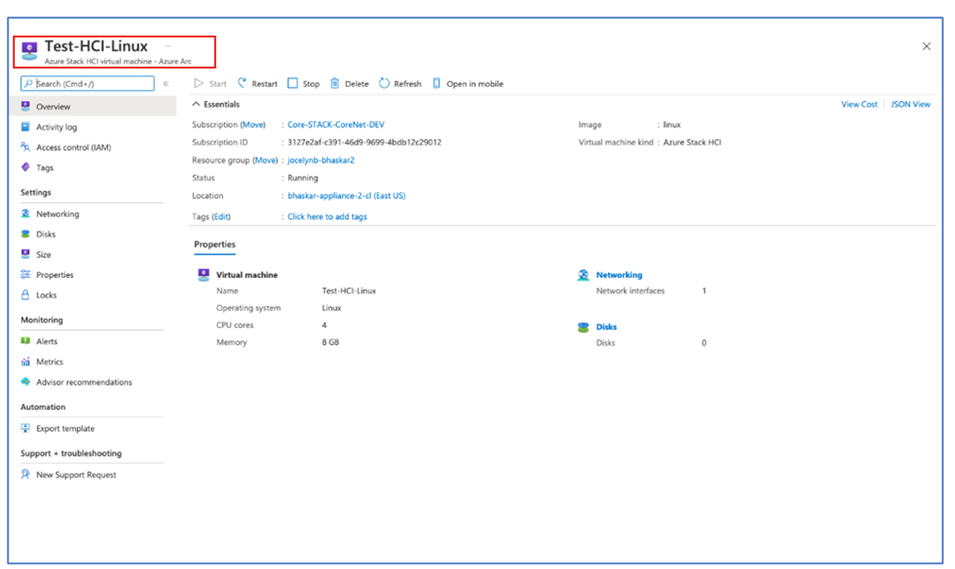Screen dimensions: 955x569
Task: Click the Restart icon in toolbar
Action: pyautogui.click(x=242, y=83)
